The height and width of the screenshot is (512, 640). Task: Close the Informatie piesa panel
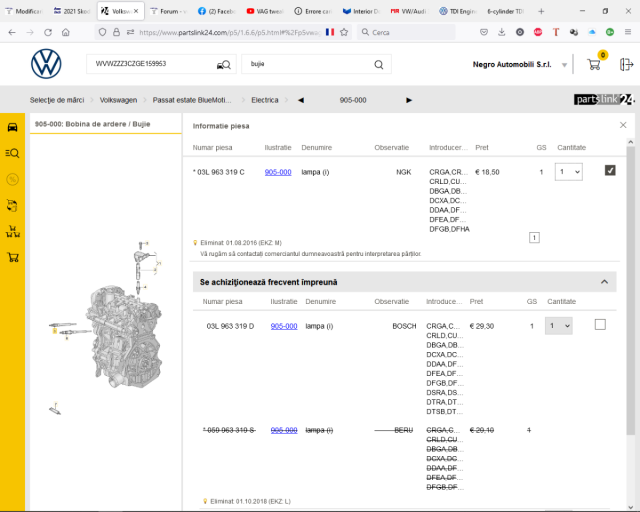(623, 125)
